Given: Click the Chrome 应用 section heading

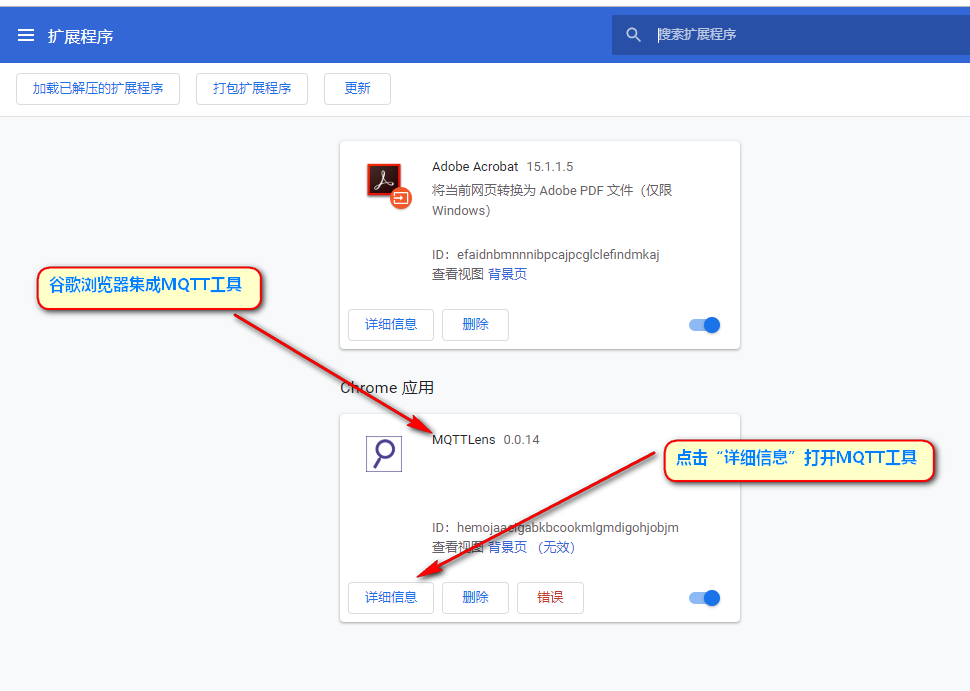Looking at the screenshot, I should coord(387,388).
